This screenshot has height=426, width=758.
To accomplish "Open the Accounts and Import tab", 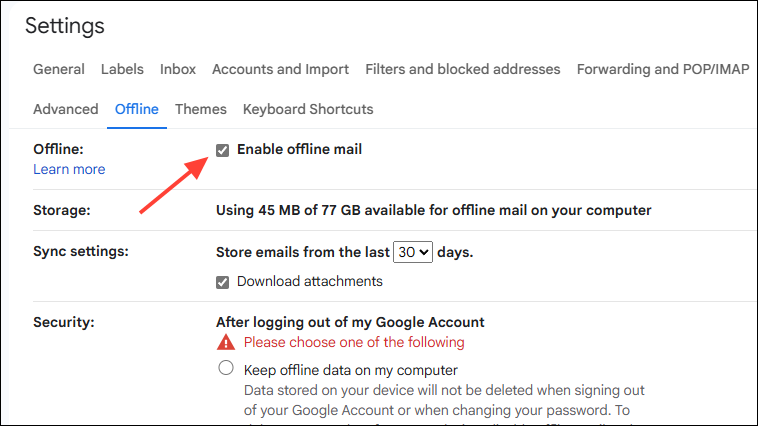I will point(280,69).
